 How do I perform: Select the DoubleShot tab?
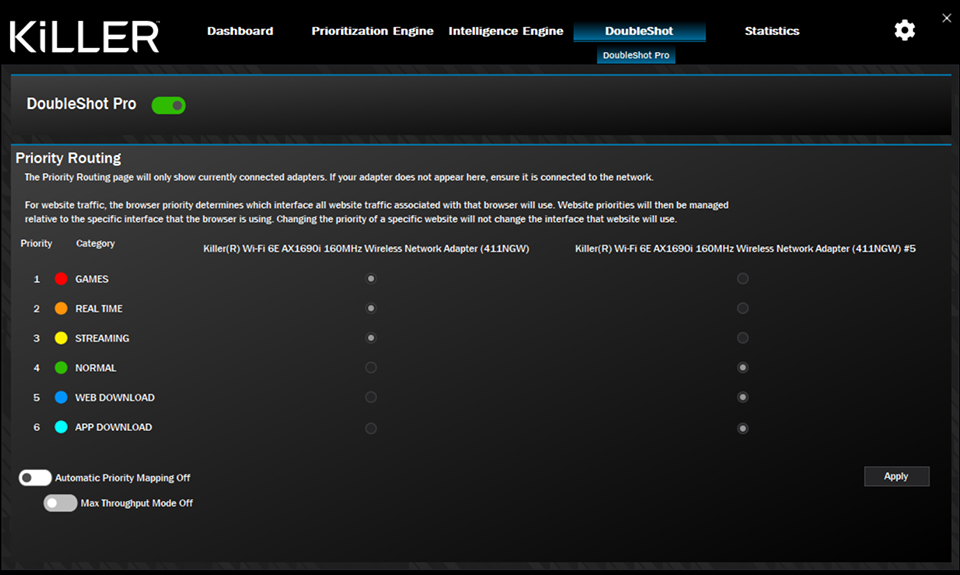[x=639, y=31]
